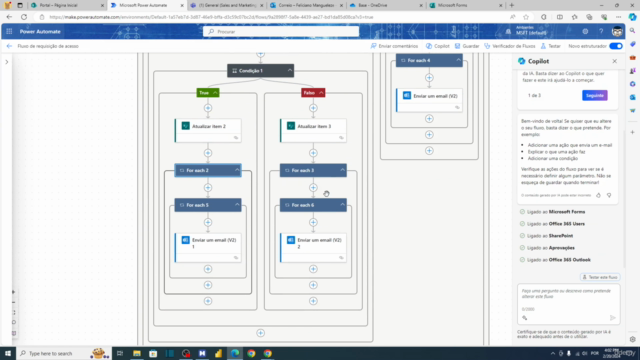This screenshot has width=640, height=360.
Task: Open the user profile avatar
Action: point(617,31)
